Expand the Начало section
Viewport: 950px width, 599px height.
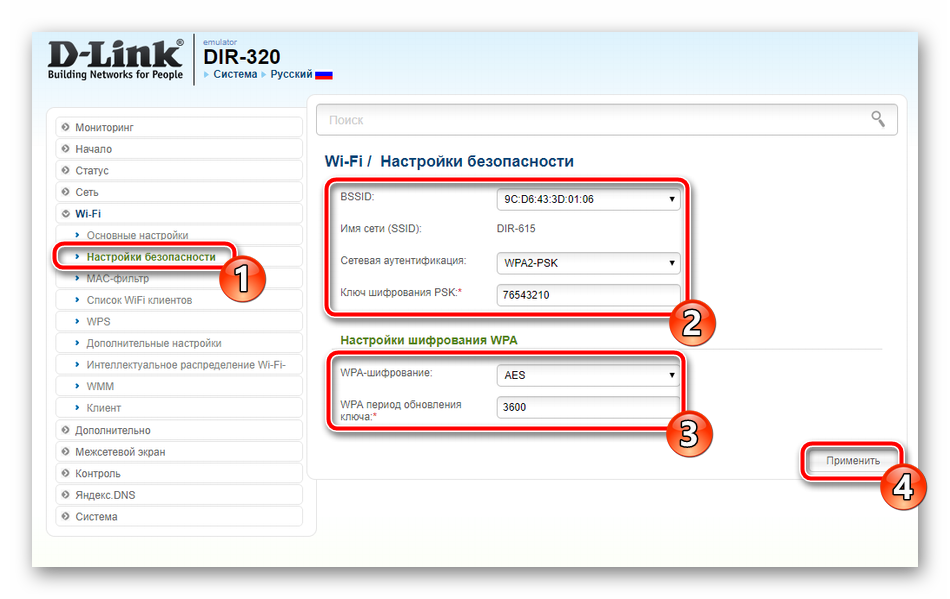[x=179, y=149]
